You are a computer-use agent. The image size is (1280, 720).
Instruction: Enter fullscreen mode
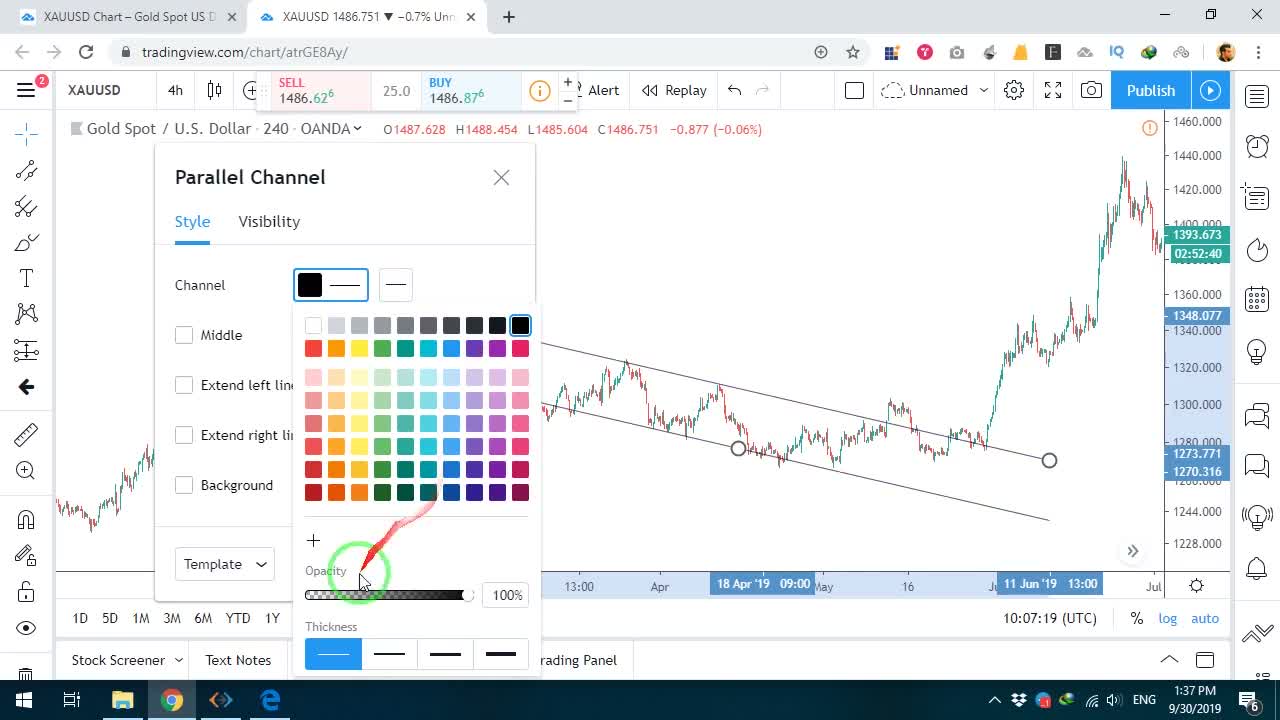[1053, 90]
